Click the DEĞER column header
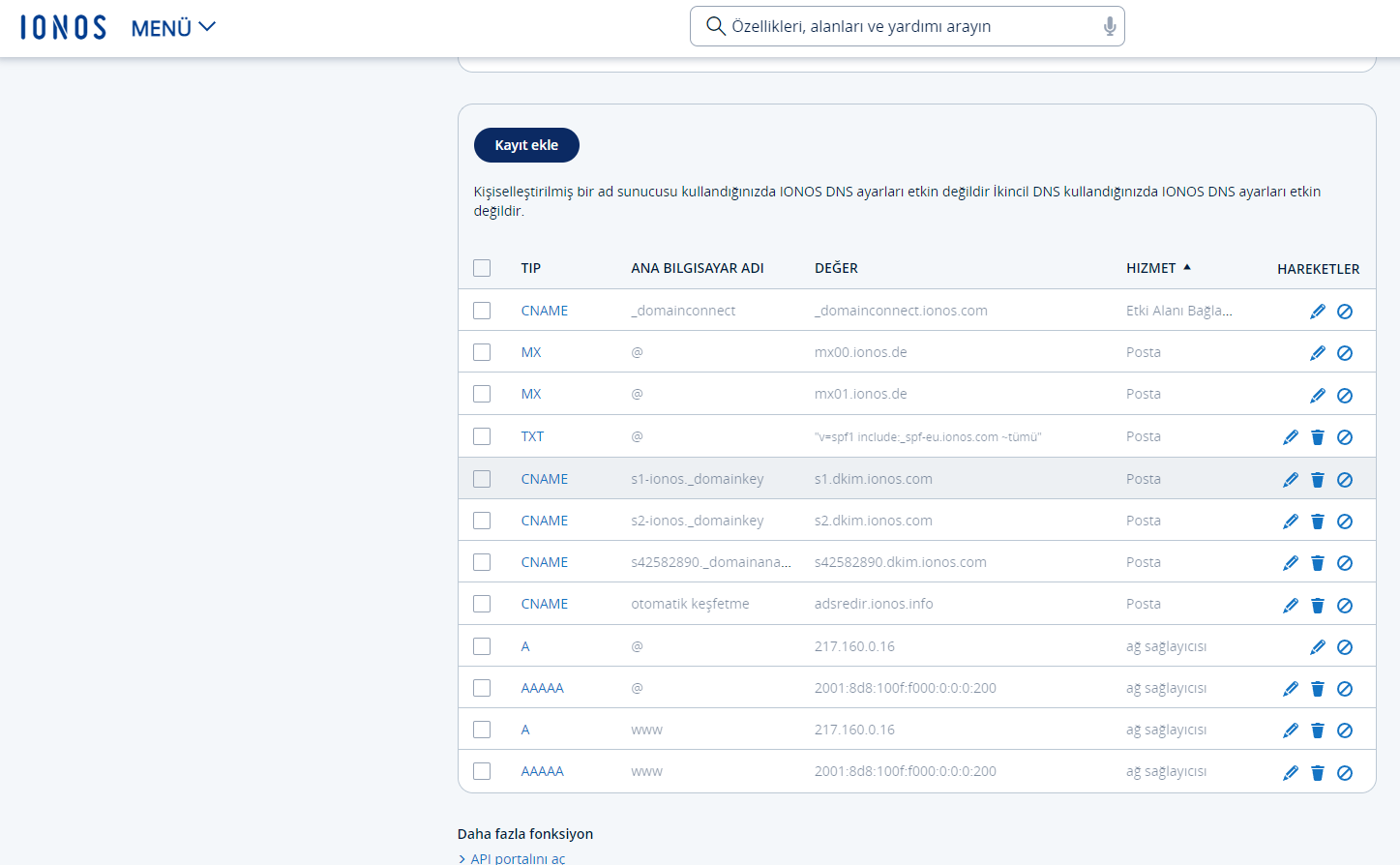This screenshot has width=1400, height=865. coord(836,268)
